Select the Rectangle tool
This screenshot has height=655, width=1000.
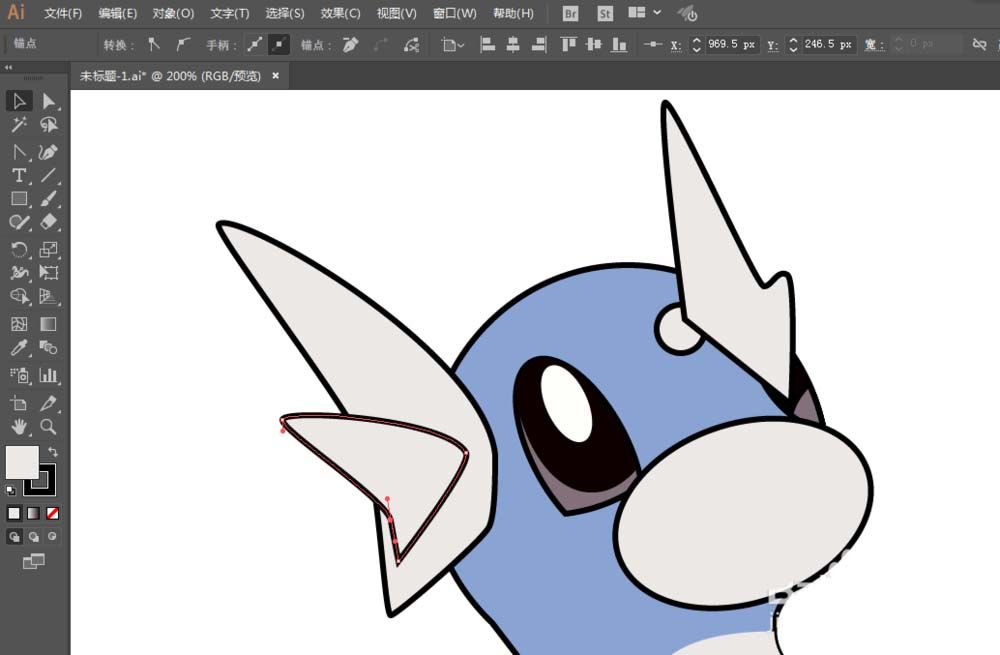pyautogui.click(x=19, y=199)
